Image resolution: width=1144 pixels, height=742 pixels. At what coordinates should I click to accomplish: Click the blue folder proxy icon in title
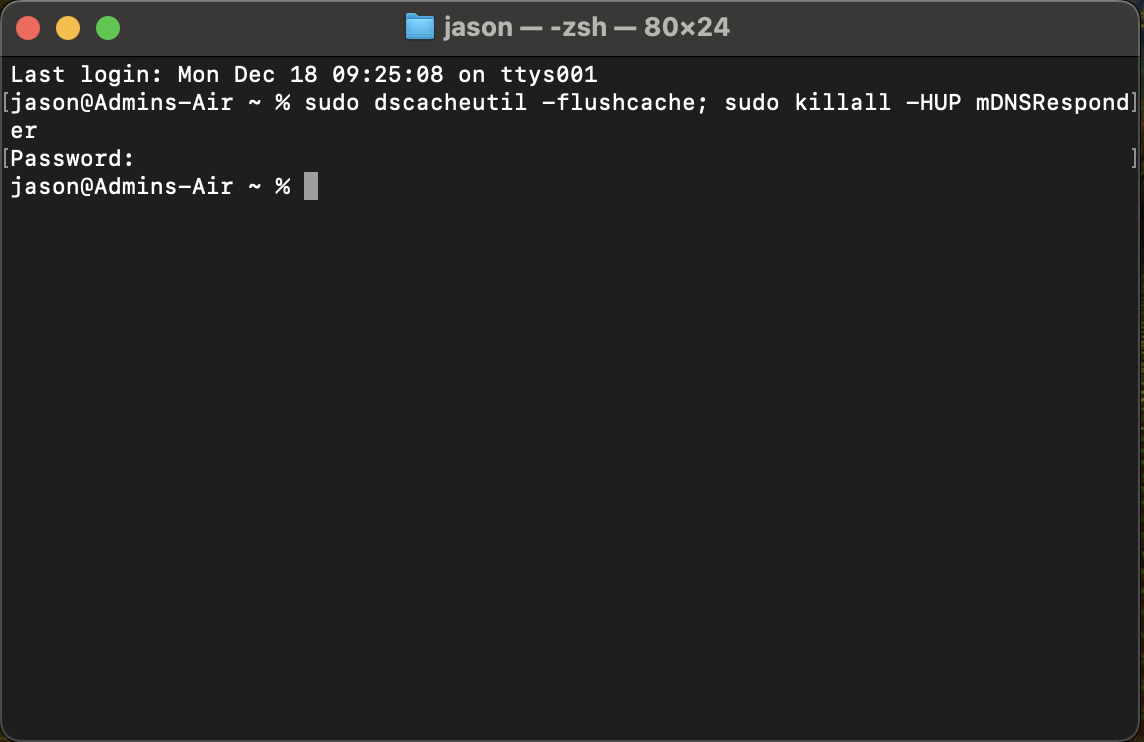pos(420,27)
